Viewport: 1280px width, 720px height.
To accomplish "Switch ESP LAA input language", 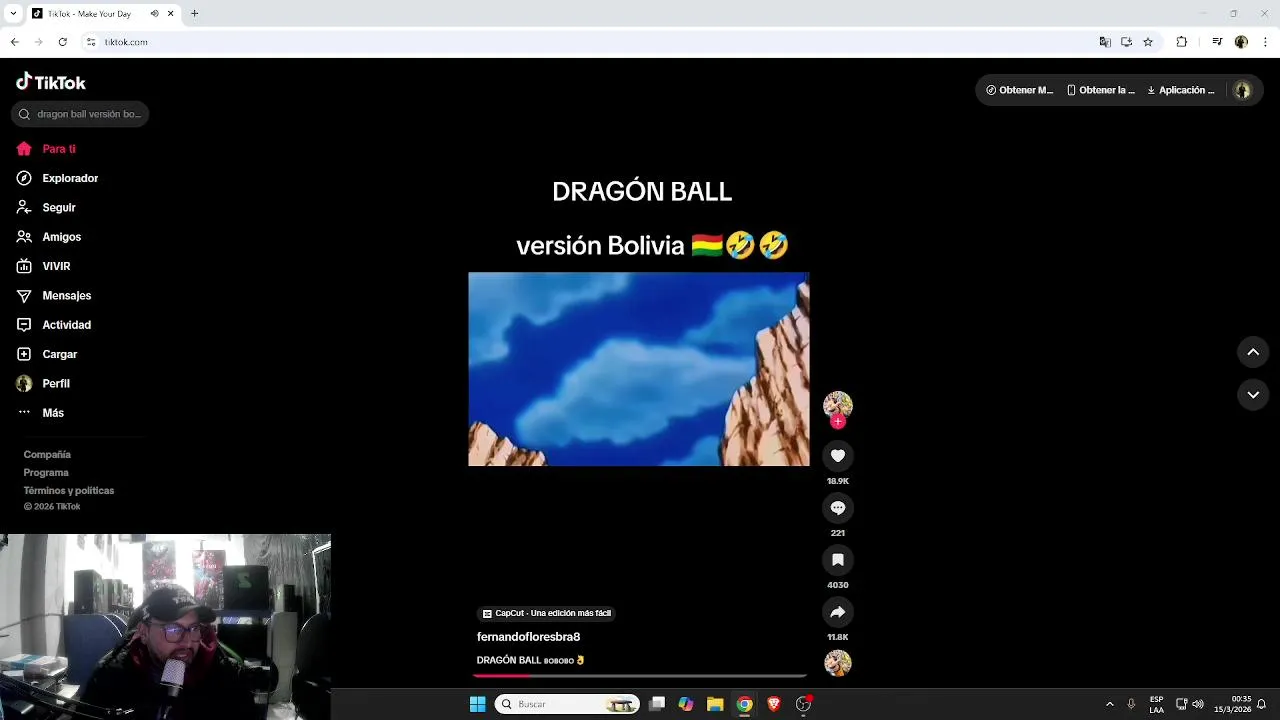I will (1157, 704).
